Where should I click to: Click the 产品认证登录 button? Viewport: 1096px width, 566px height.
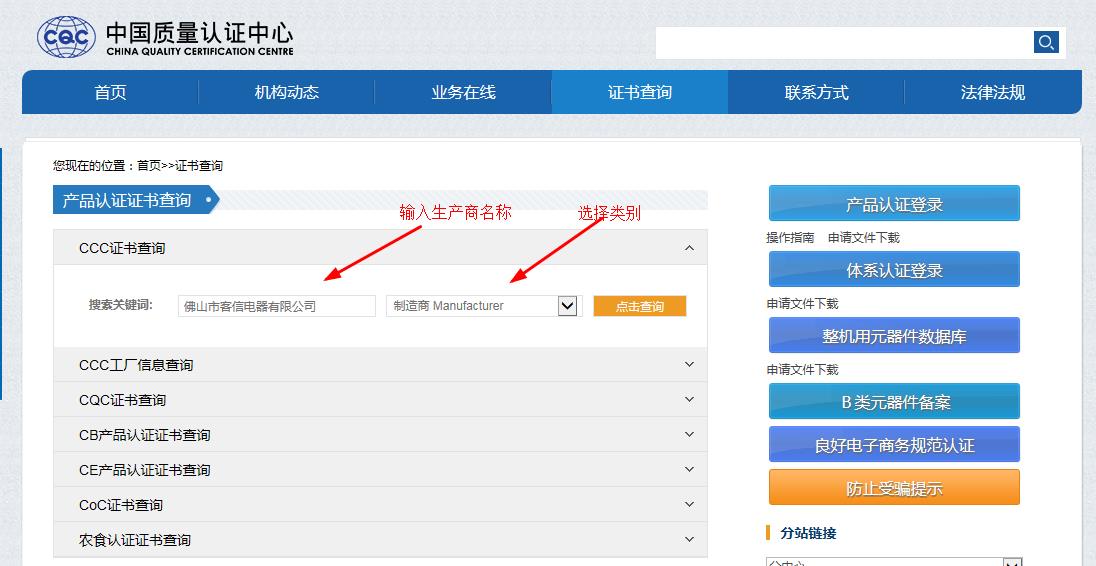pos(894,203)
